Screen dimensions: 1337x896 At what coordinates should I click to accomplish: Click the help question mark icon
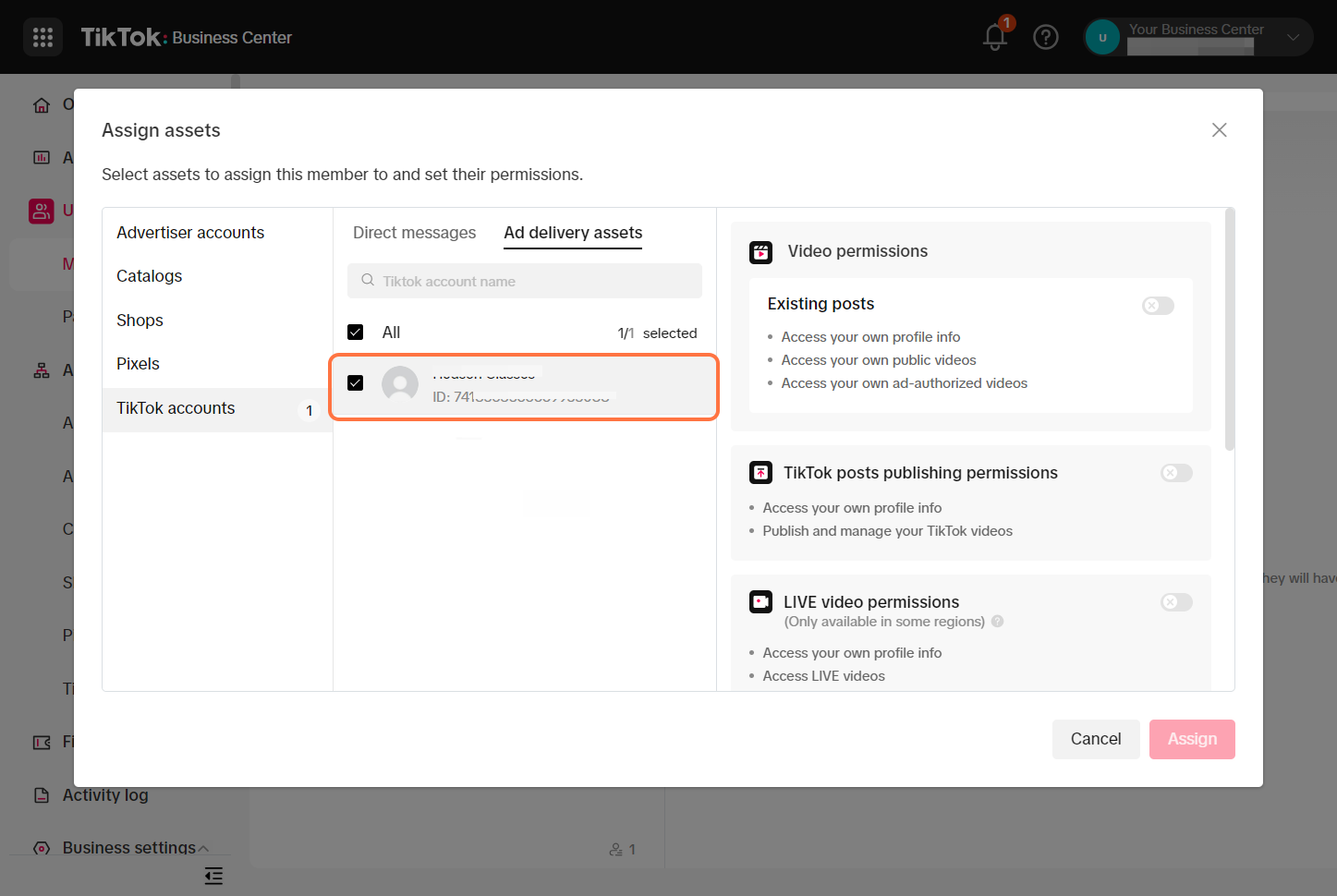[1045, 38]
